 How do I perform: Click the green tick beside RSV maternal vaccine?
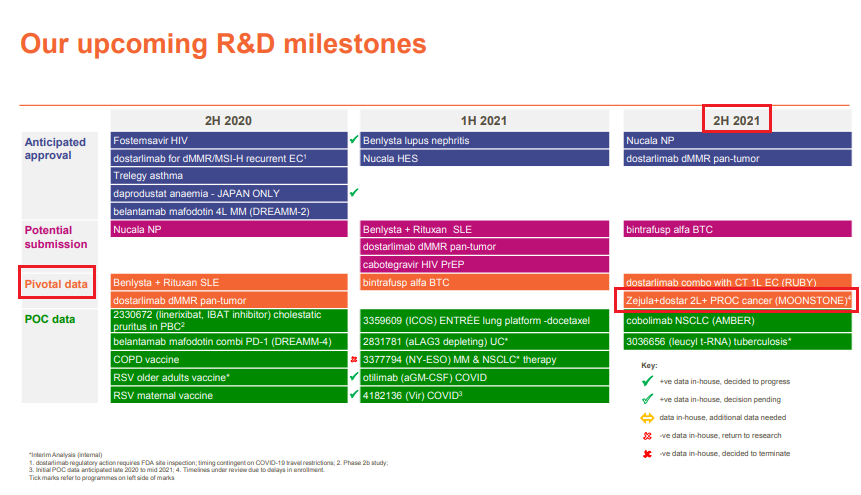[354, 394]
